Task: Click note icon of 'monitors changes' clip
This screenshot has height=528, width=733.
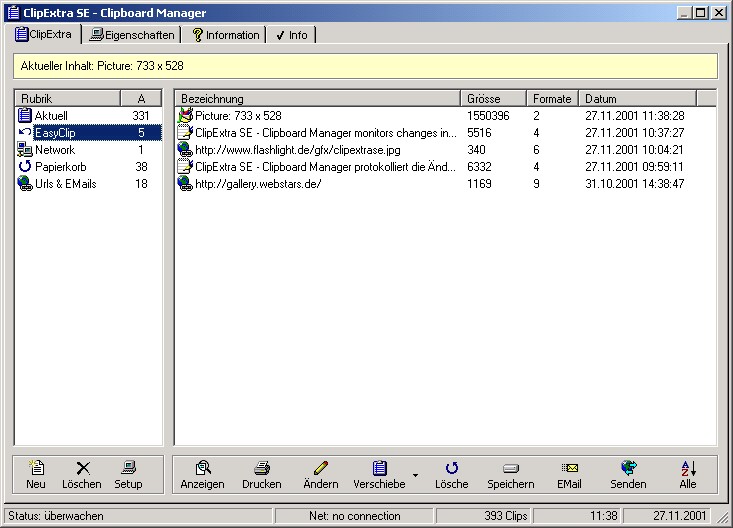Action: [185, 132]
